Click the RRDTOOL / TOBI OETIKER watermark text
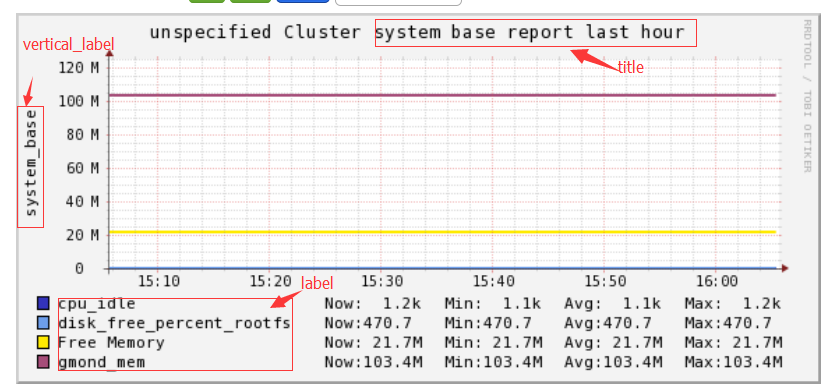The image size is (824, 387). pos(807,96)
